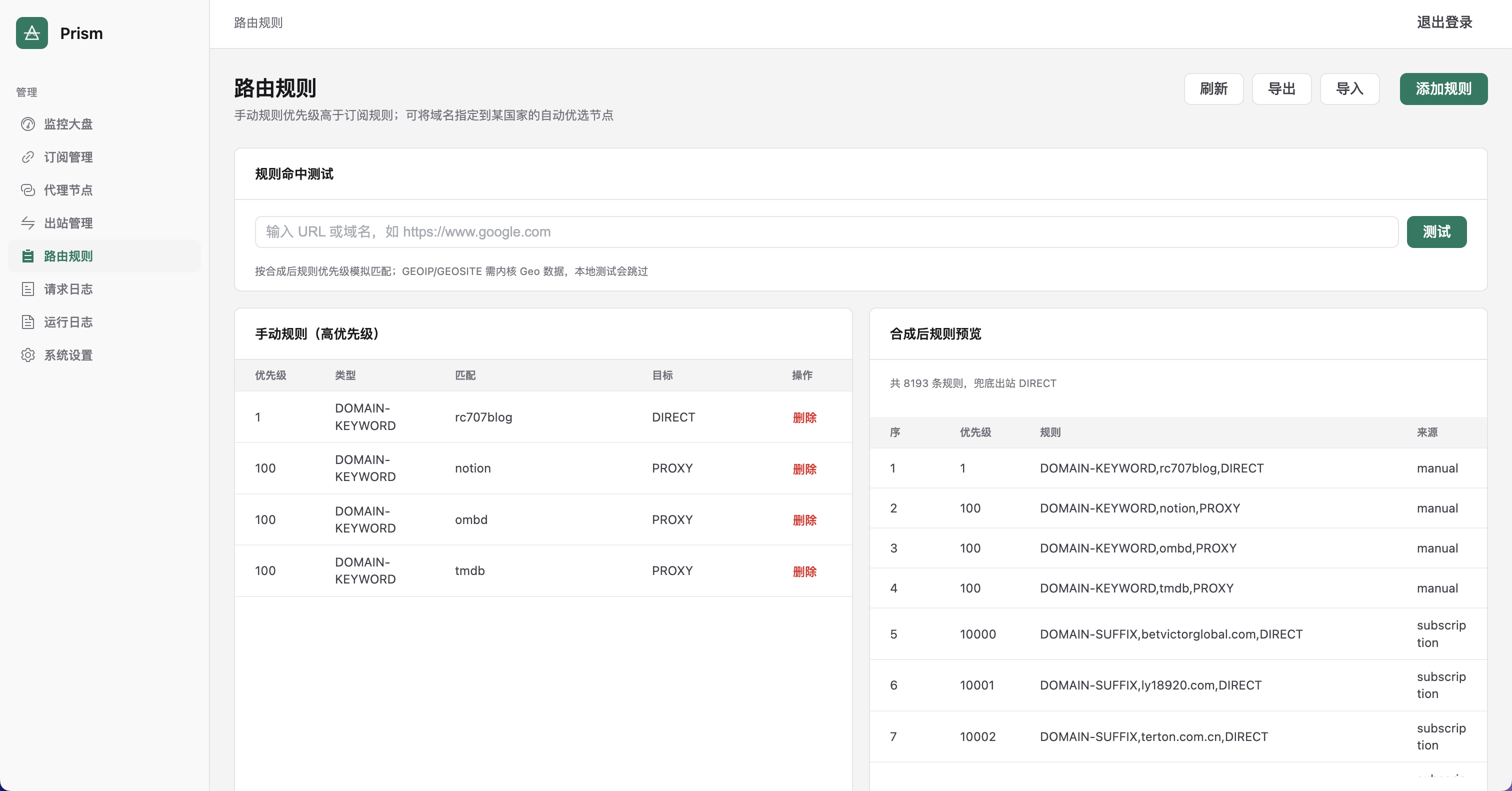Image resolution: width=1512 pixels, height=791 pixels.
Task: Click the ombd match cell
Action: (470, 520)
